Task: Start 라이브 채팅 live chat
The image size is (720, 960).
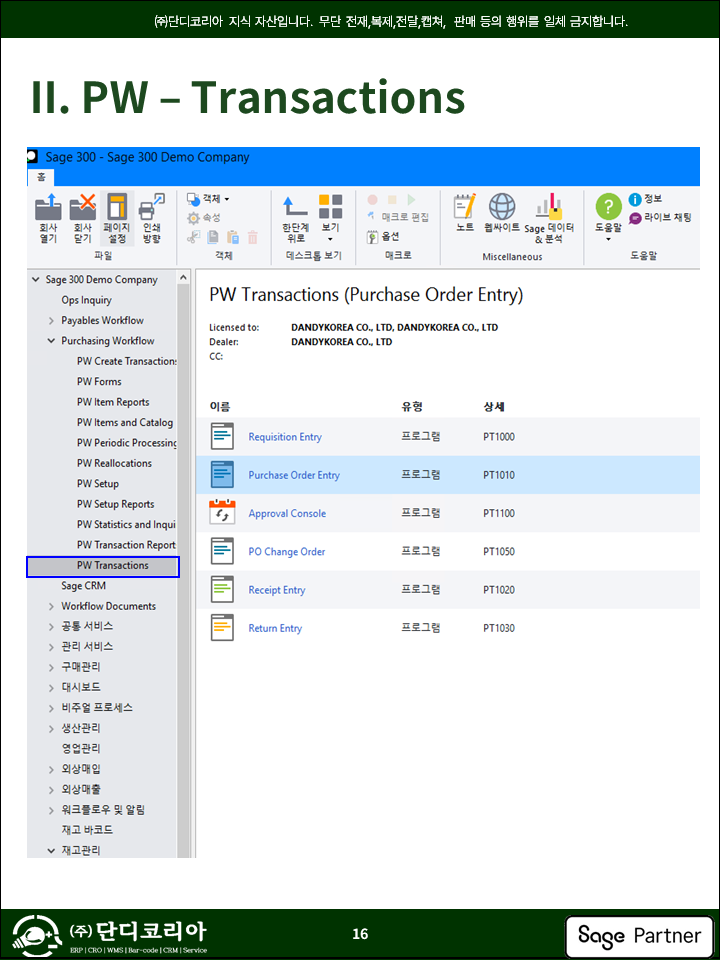Action: 660,217
